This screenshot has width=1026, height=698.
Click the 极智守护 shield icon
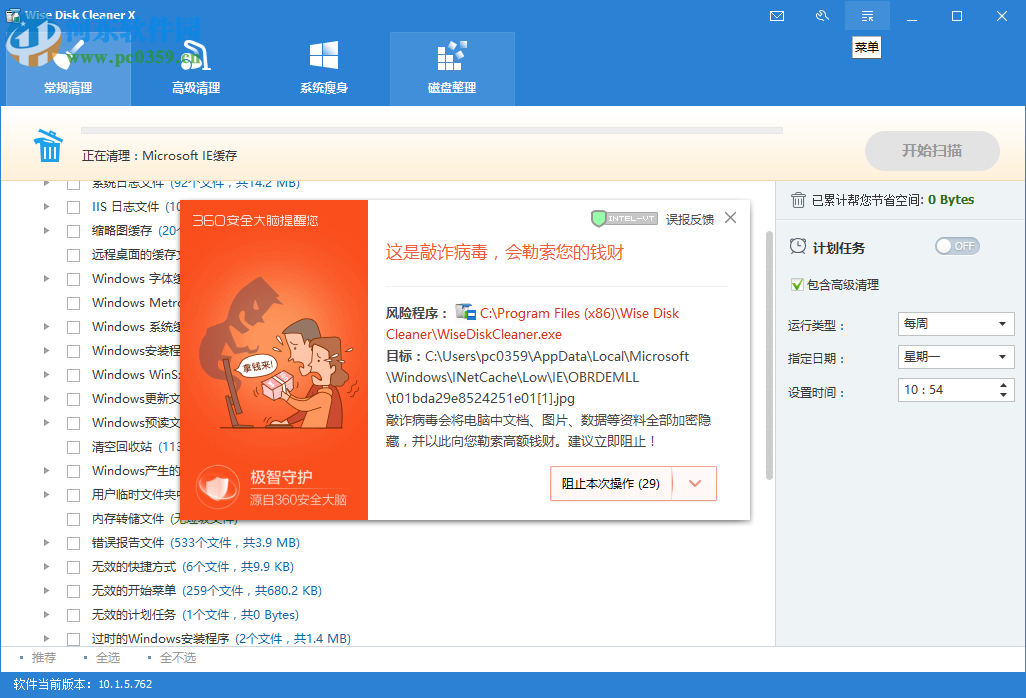[219, 487]
